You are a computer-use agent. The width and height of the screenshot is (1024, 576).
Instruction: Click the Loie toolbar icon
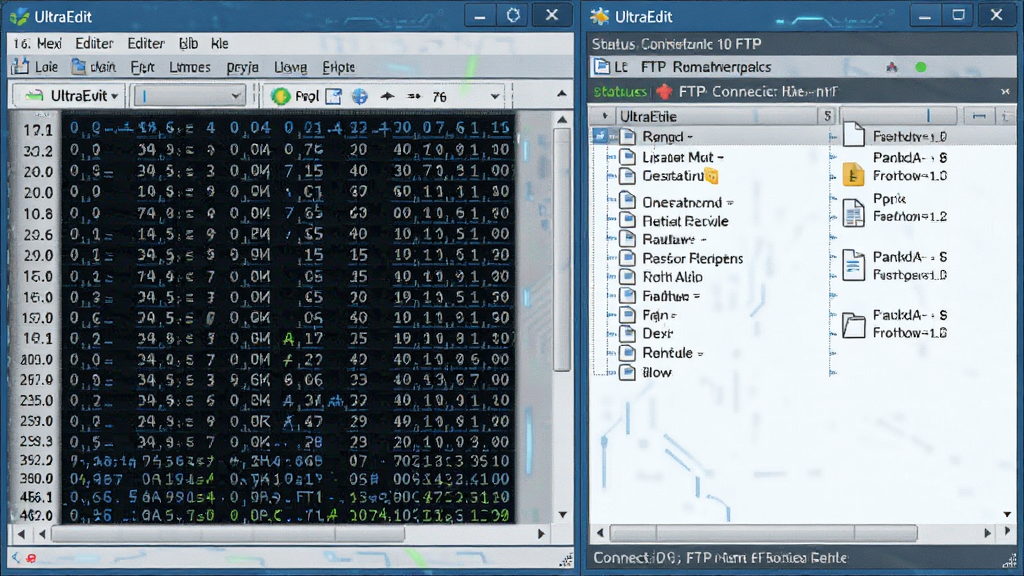click(x=20, y=67)
